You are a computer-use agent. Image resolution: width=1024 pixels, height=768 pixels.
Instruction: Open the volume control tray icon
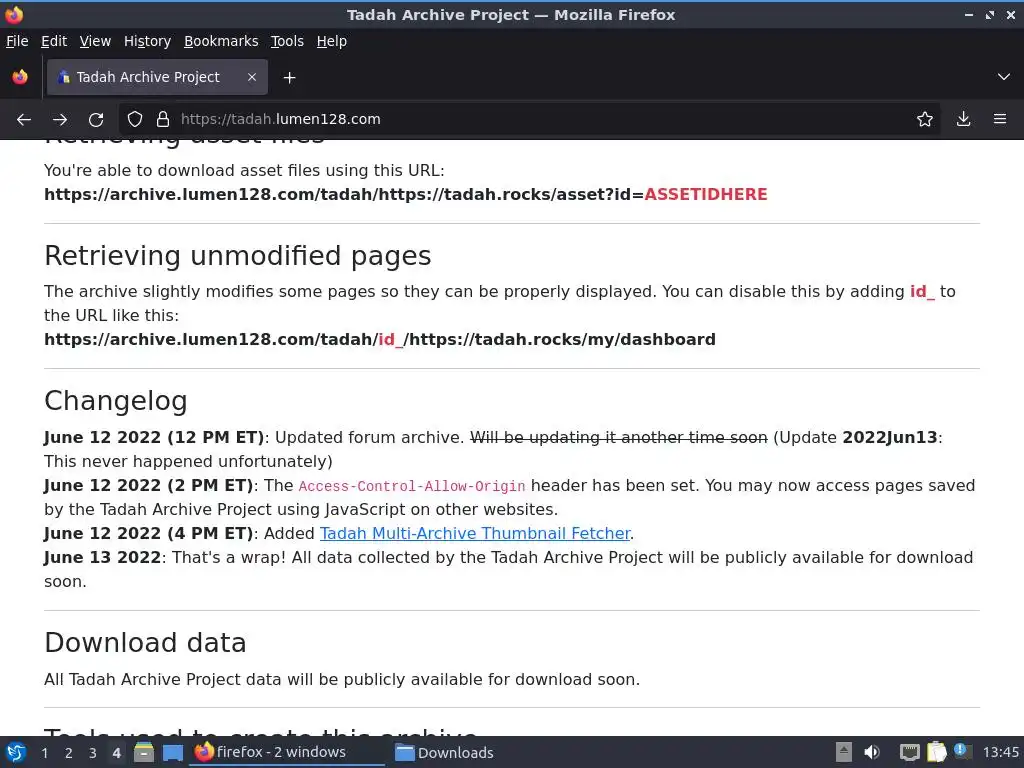871,752
